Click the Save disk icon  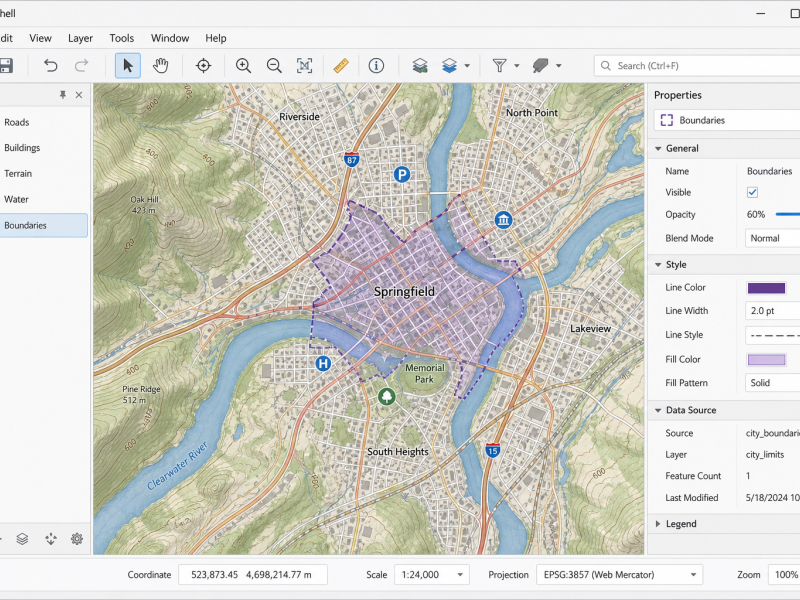click(5, 65)
